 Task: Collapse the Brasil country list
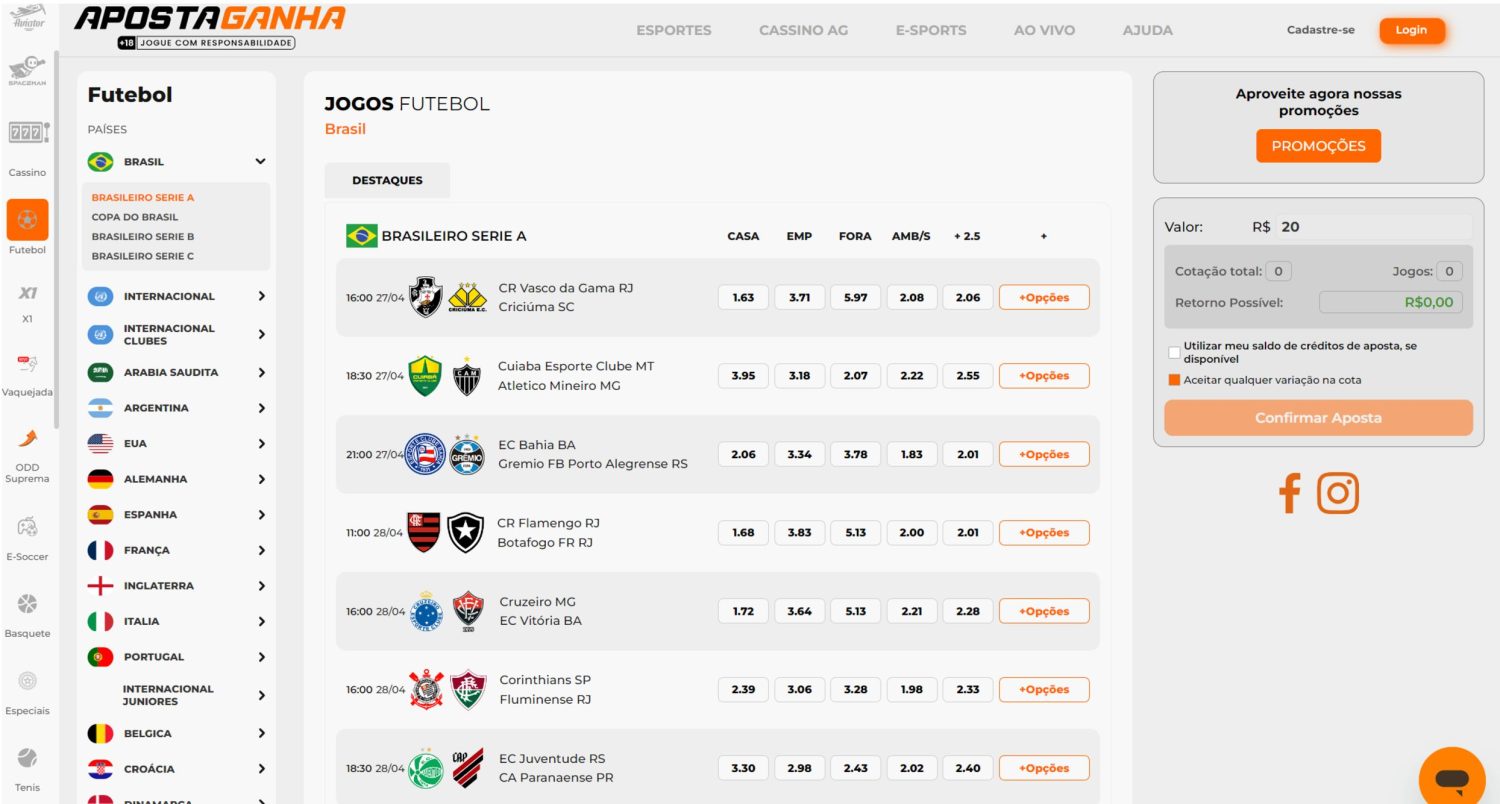pos(260,161)
